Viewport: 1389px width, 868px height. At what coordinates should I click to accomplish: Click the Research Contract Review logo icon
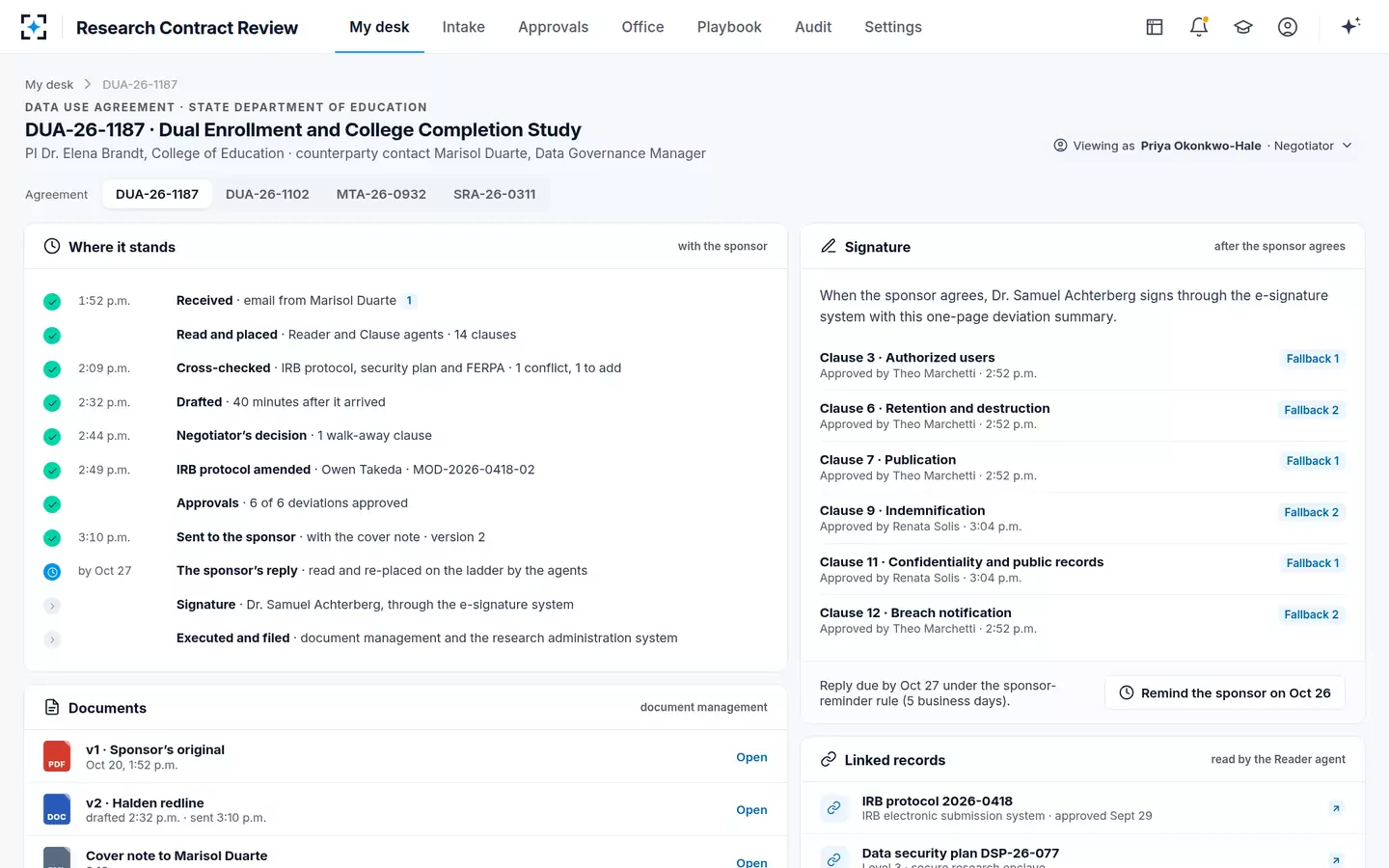tap(34, 27)
